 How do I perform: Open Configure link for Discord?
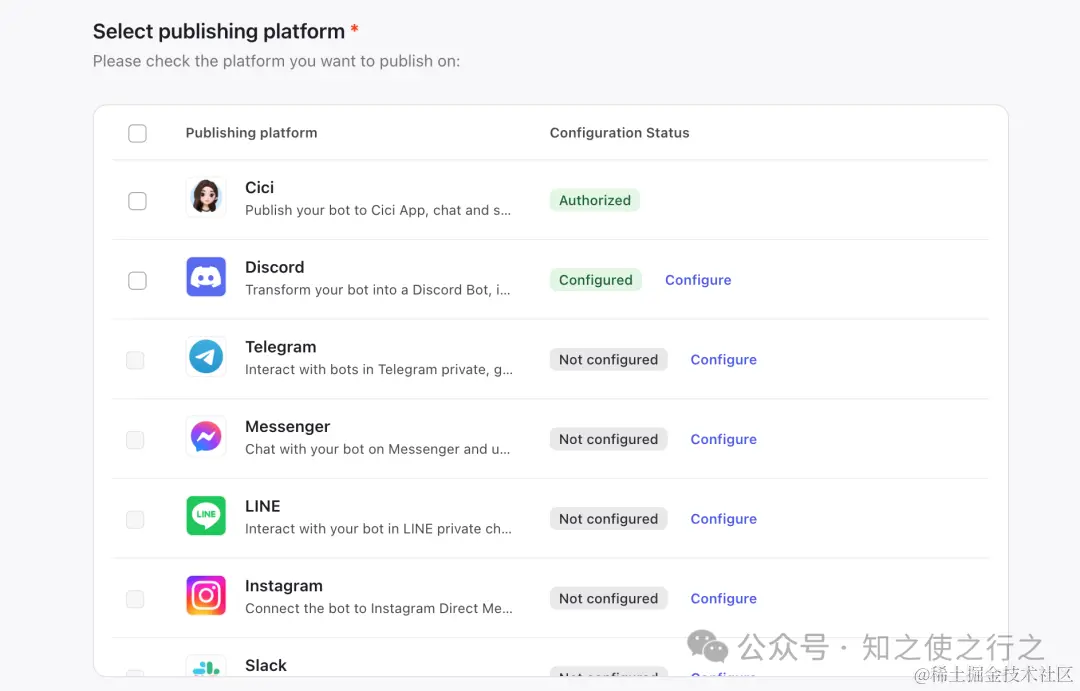[698, 280]
